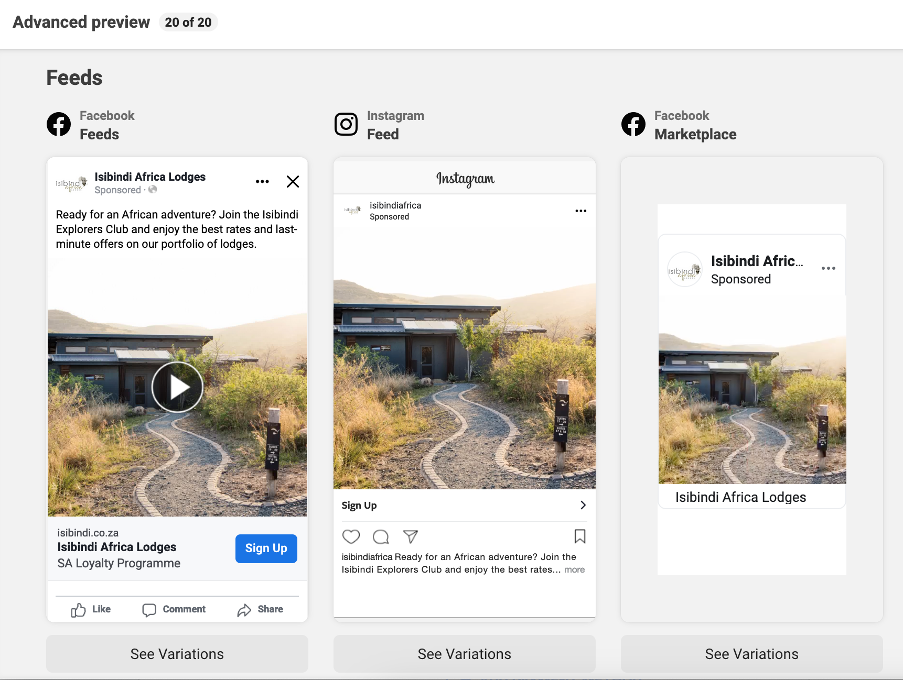Click the '20 of 20' preview counter
The width and height of the screenshot is (904, 680).
[x=188, y=22]
